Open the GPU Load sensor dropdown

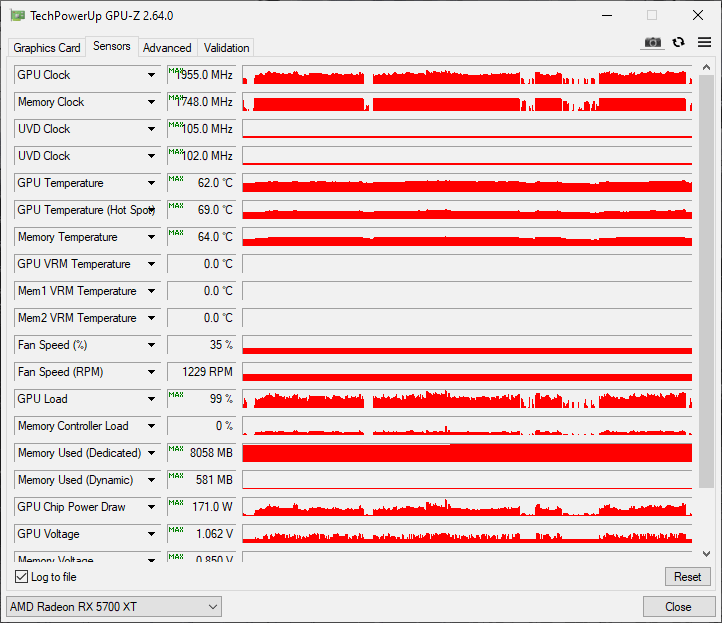pos(151,399)
